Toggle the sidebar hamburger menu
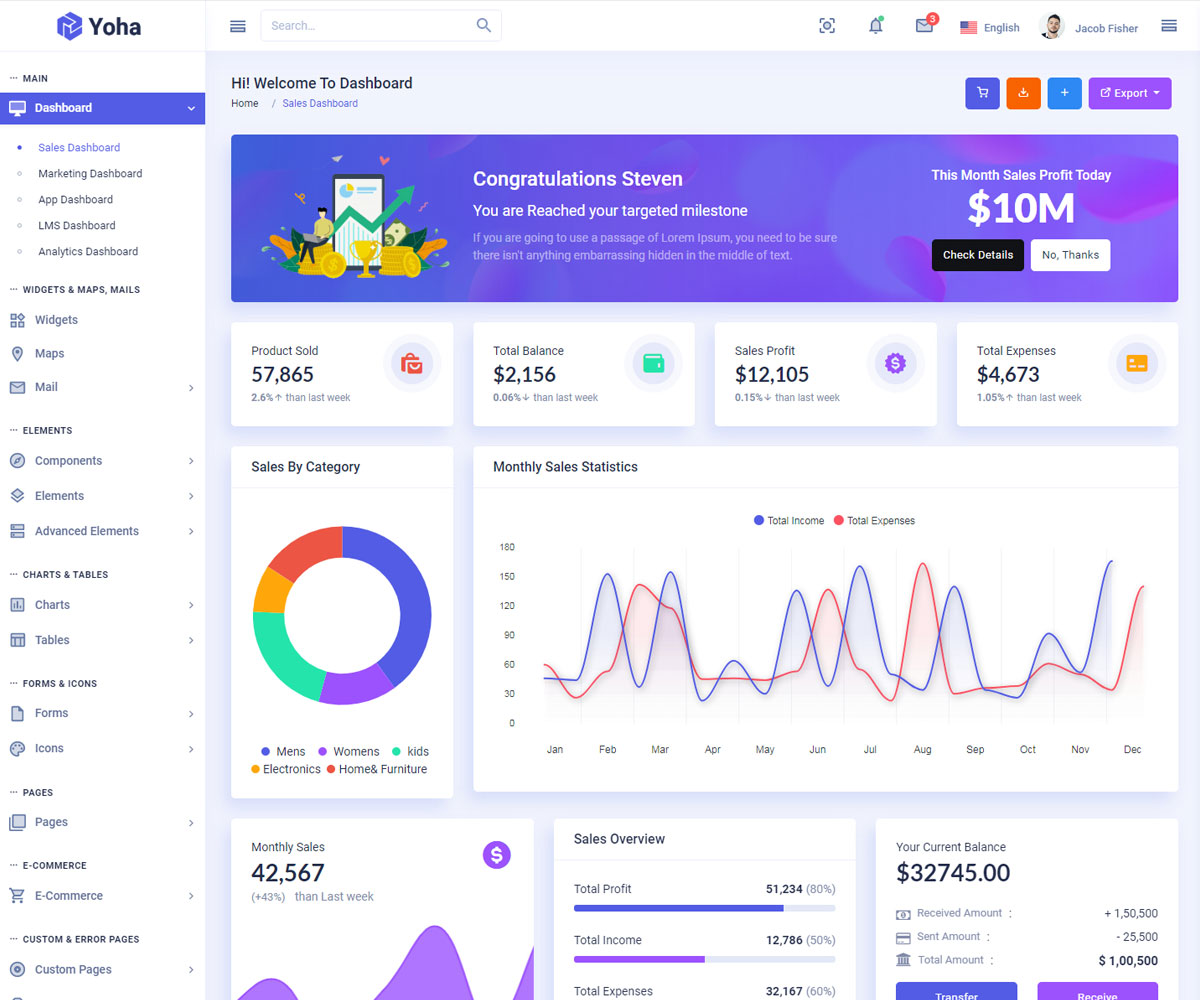 [238, 26]
